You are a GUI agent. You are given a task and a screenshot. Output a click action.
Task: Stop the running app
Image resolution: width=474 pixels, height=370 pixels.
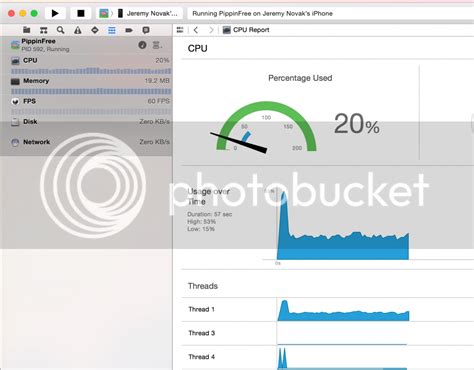tap(81, 13)
